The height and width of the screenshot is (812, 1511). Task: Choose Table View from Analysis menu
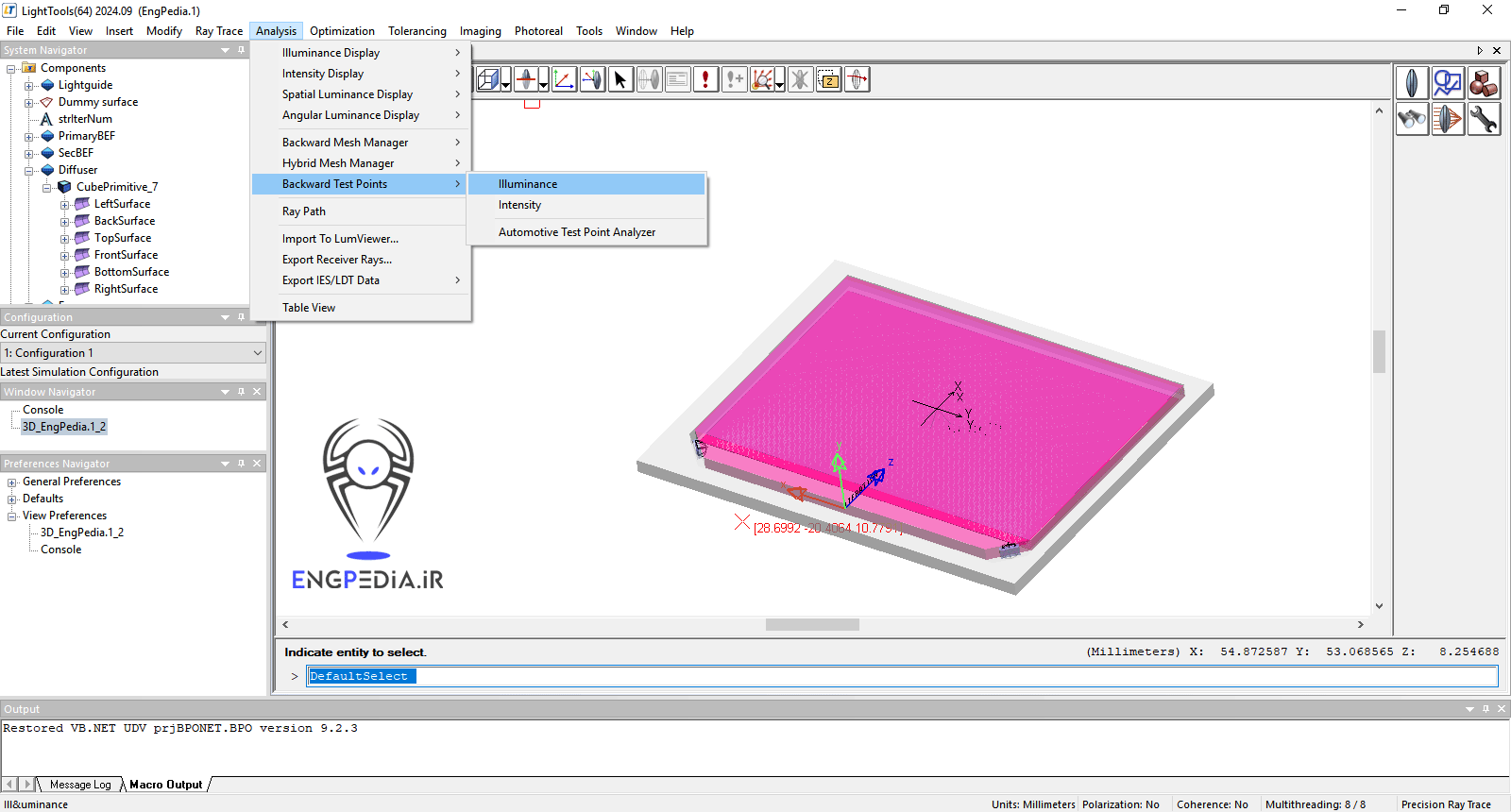tap(361, 308)
